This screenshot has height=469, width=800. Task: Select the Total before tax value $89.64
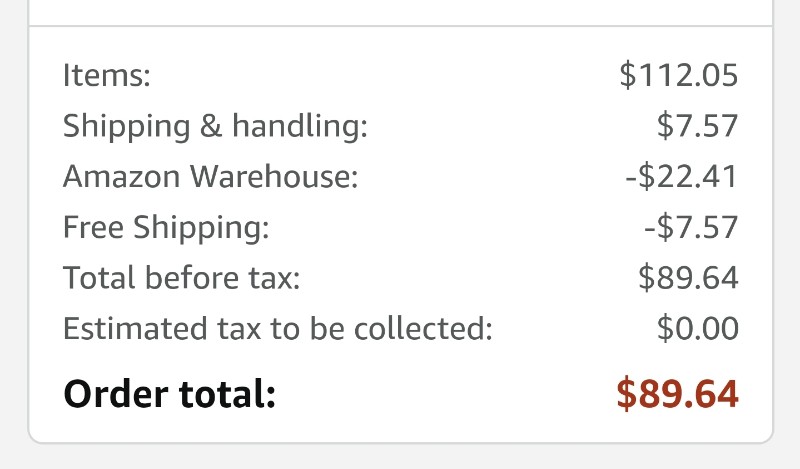[688, 278]
